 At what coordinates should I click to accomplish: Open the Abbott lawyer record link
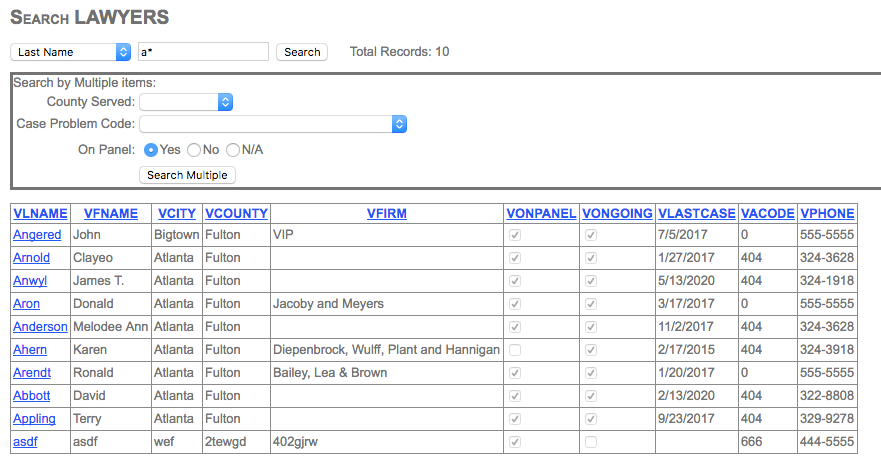point(31,395)
